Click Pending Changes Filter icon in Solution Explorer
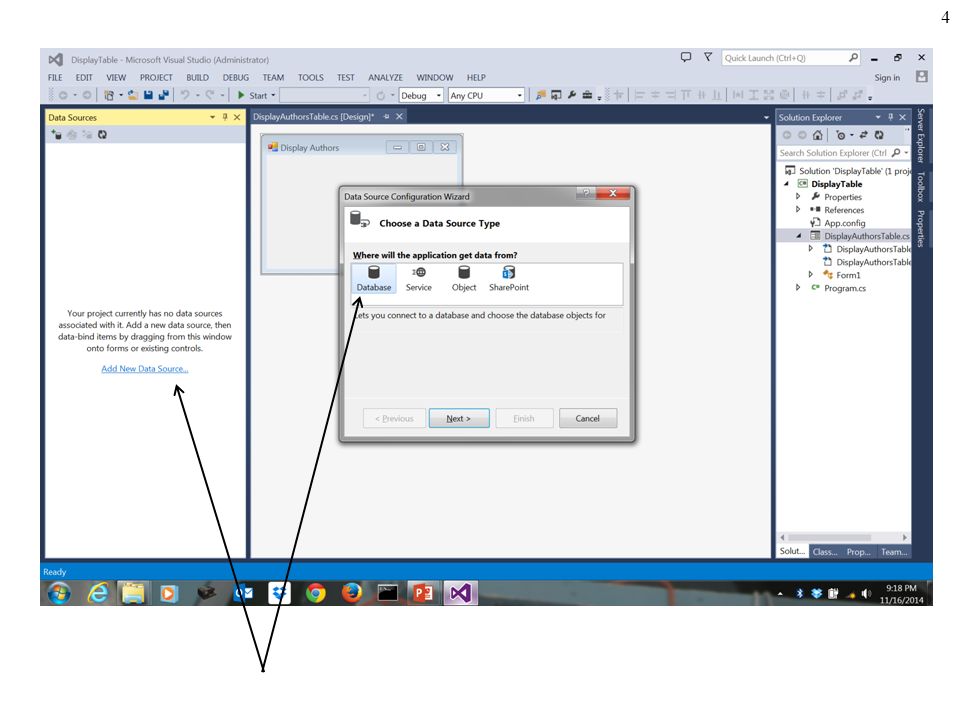 (841, 135)
